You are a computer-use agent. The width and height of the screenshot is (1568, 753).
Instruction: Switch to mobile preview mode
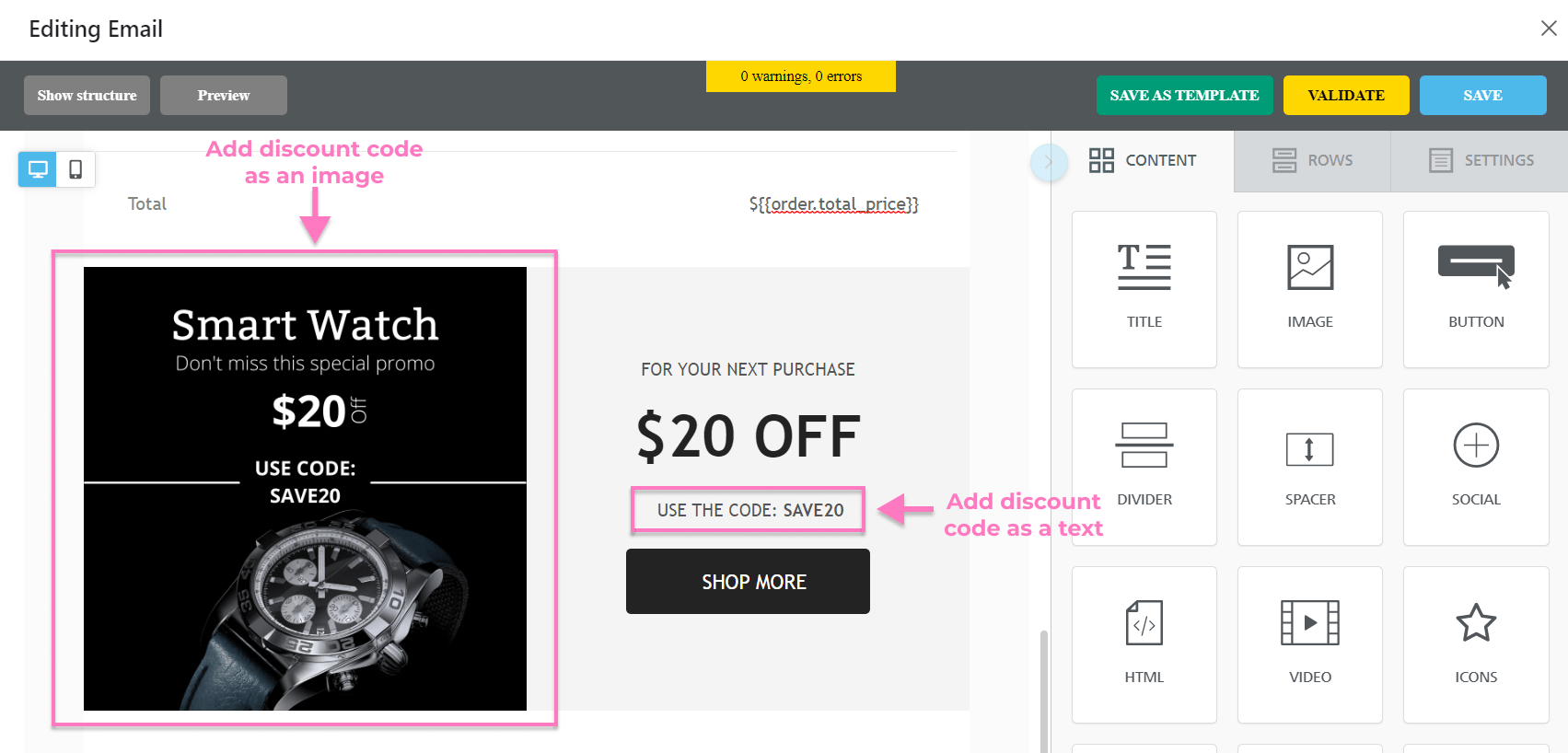click(x=76, y=169)
